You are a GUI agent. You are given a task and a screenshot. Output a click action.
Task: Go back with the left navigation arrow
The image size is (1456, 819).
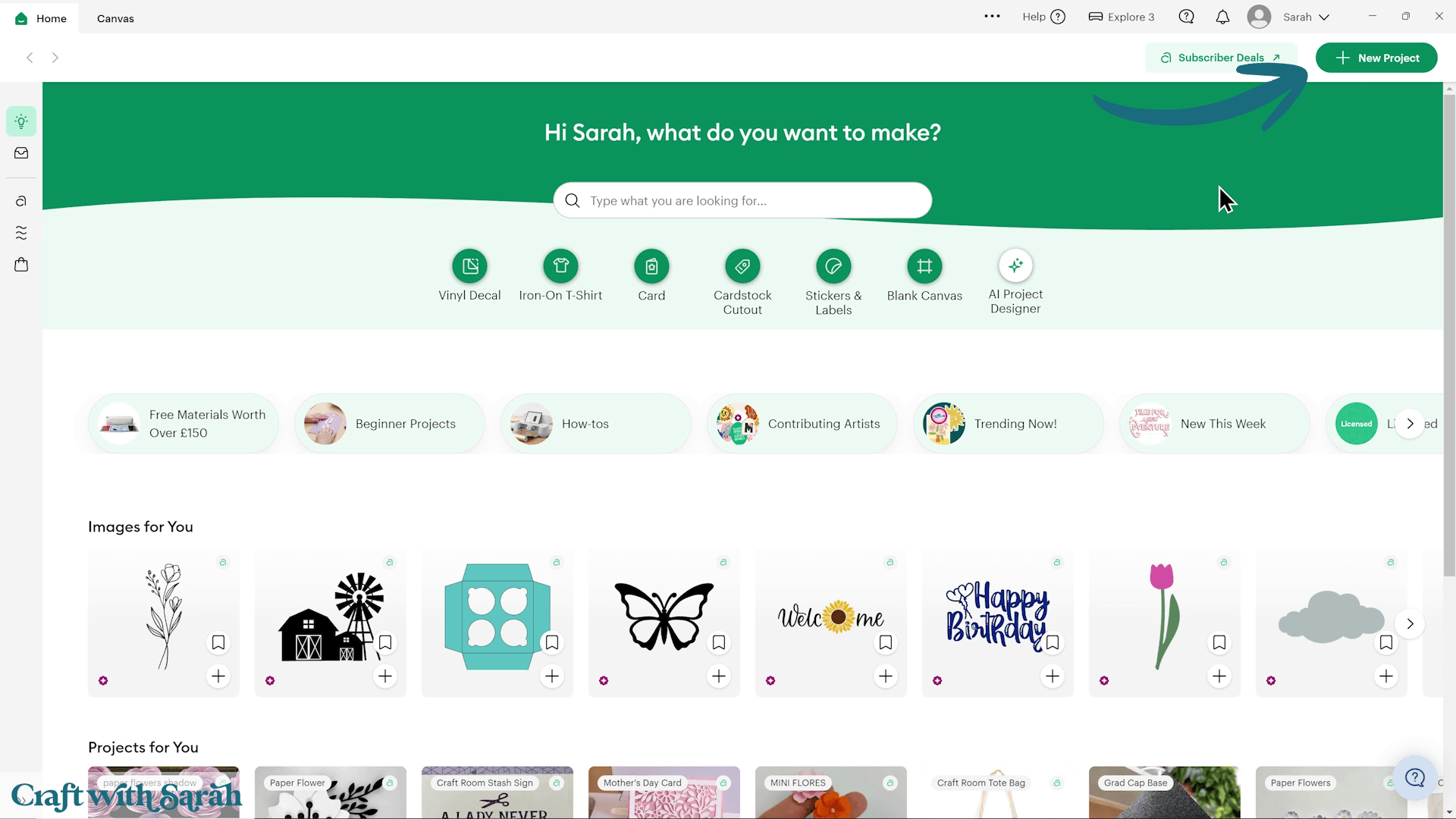click(x=30, y=58)
